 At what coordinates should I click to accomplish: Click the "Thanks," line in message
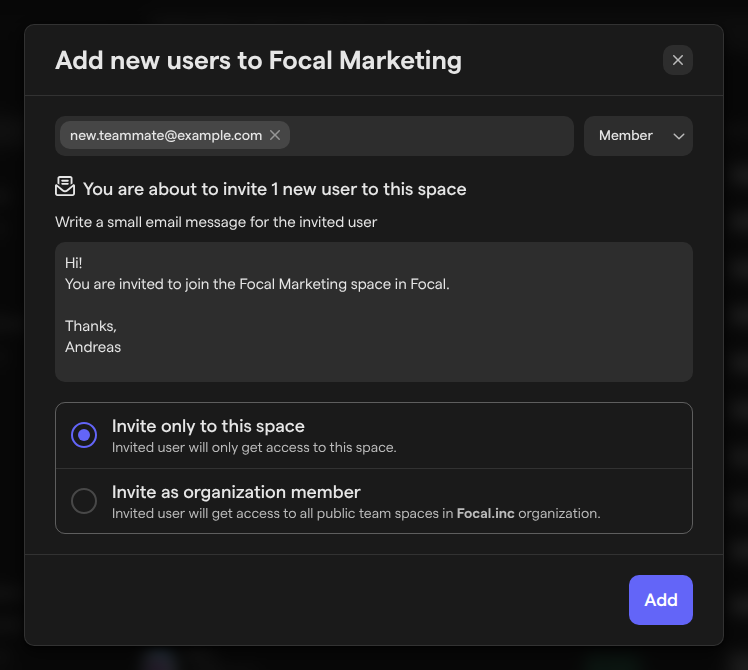[x=91, y=326]
